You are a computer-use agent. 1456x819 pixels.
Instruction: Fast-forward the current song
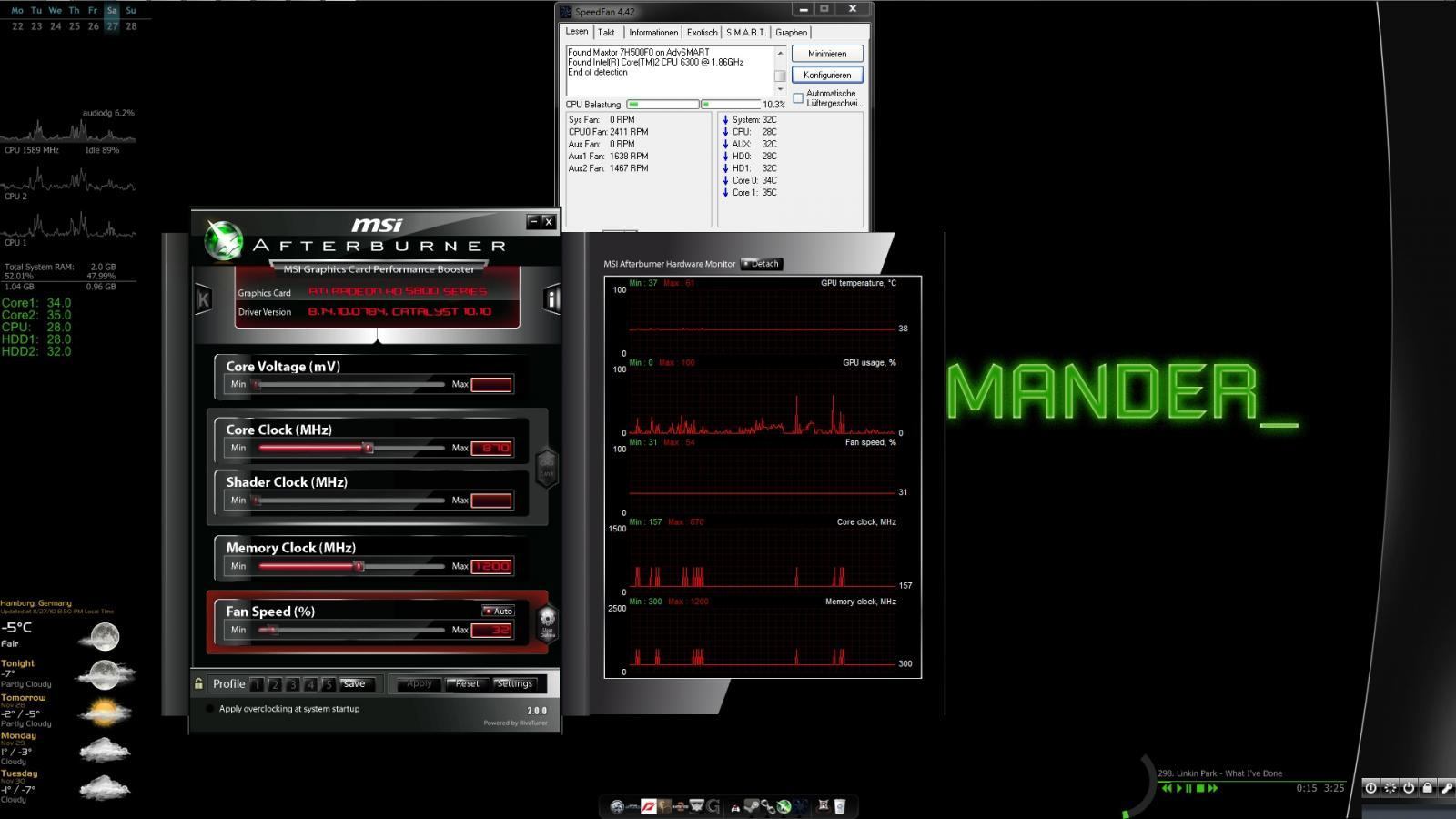pyautogui.click(x=1213, y=788)
